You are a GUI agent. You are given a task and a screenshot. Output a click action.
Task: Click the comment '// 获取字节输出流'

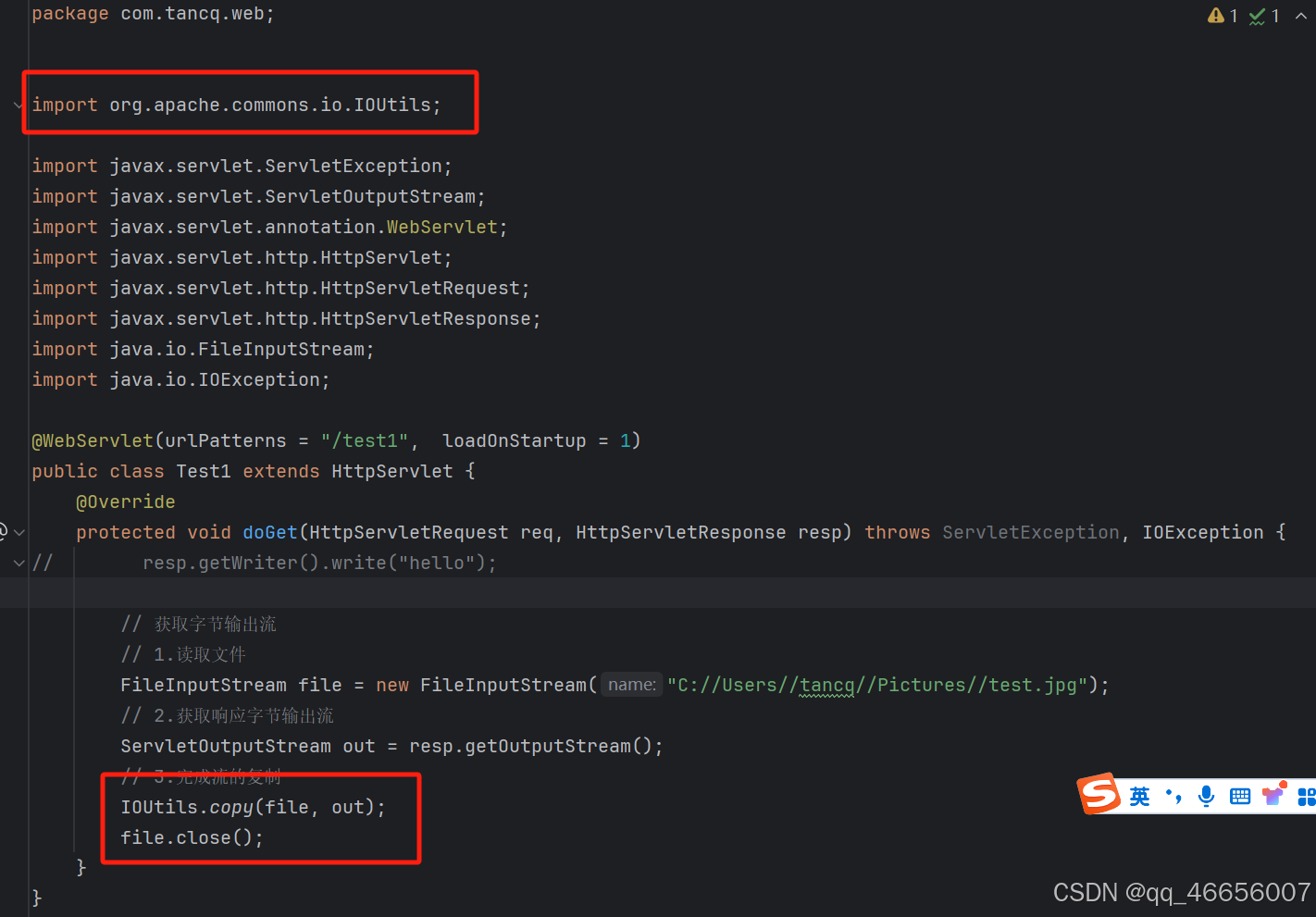[199, 624]
